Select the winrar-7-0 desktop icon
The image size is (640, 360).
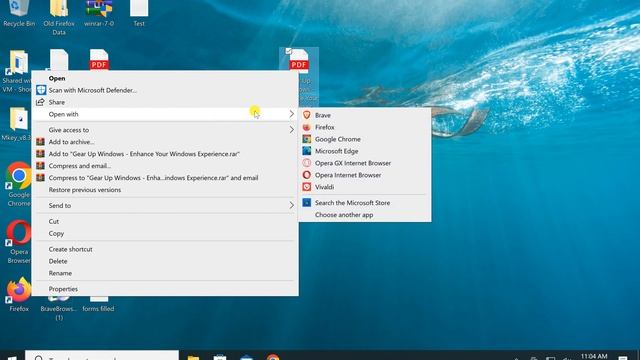[x=99, y=13]
